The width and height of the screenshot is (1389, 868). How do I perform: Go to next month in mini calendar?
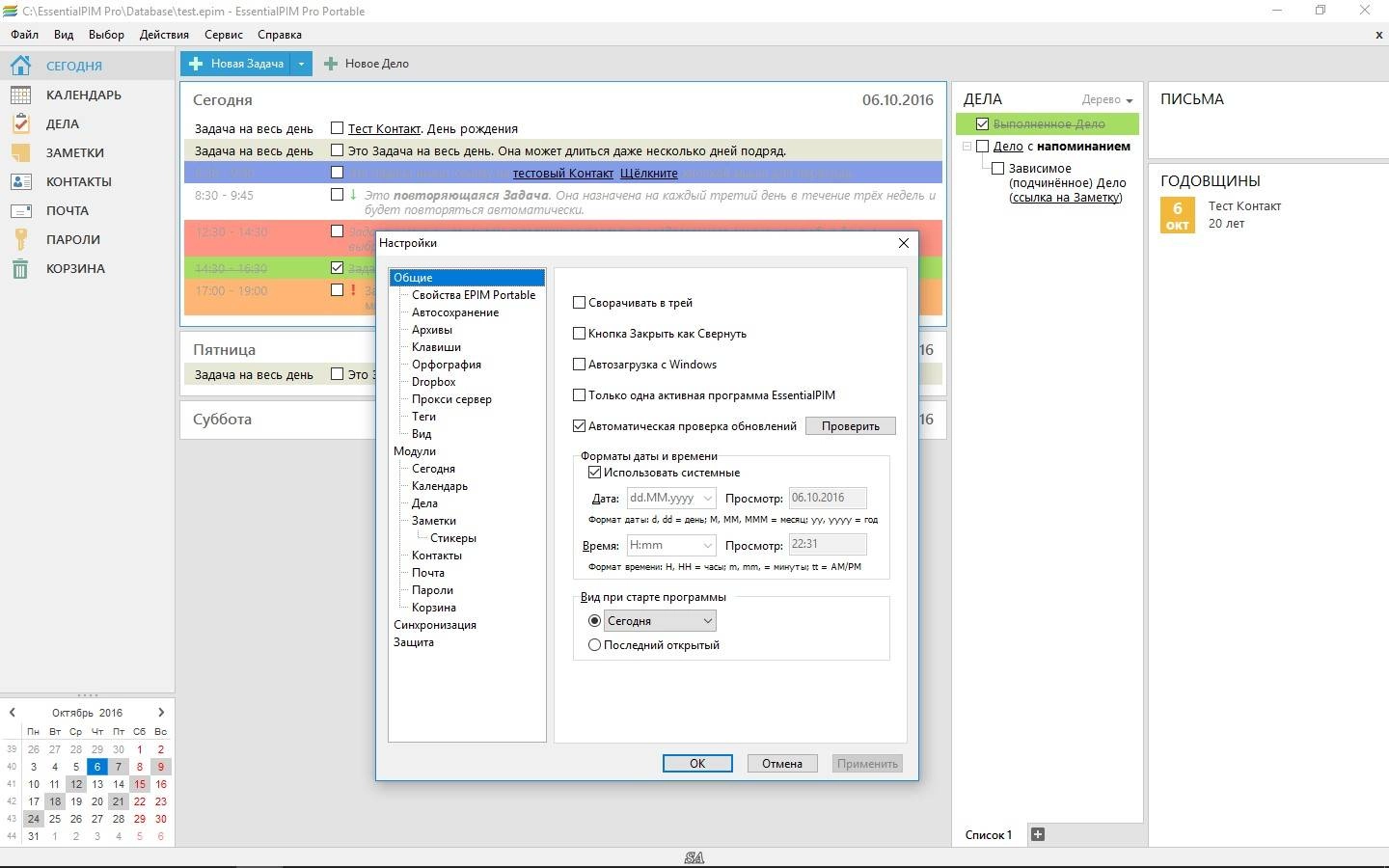click(x=161, y=713)
